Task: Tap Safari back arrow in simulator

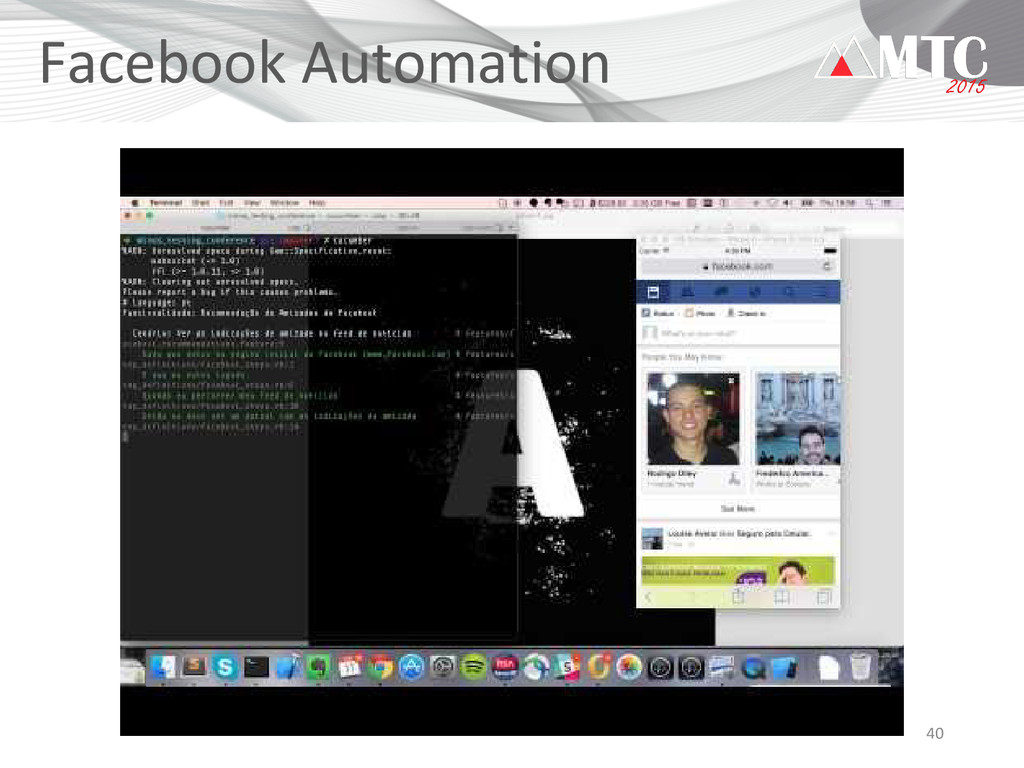Action: 648,597
